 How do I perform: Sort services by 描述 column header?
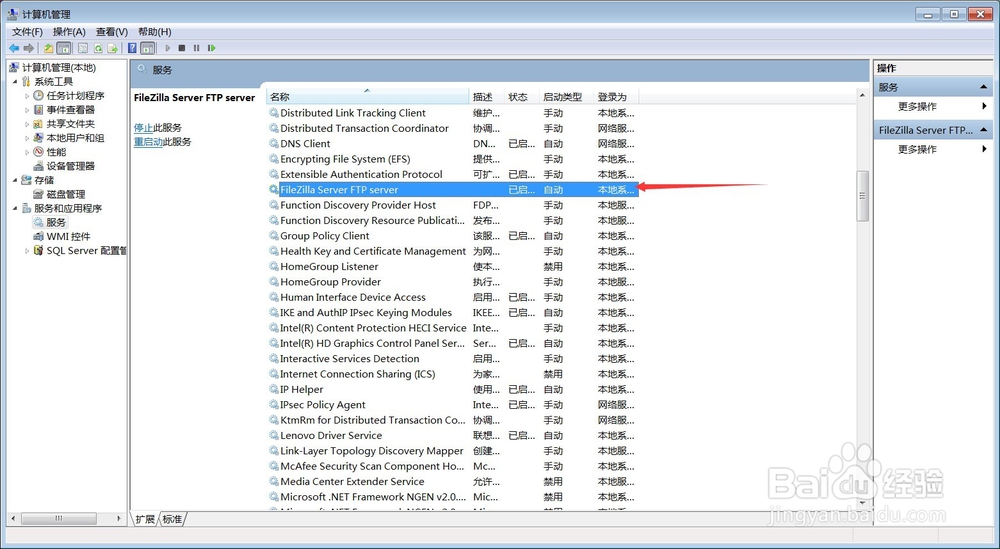click(x=486, y=97)
